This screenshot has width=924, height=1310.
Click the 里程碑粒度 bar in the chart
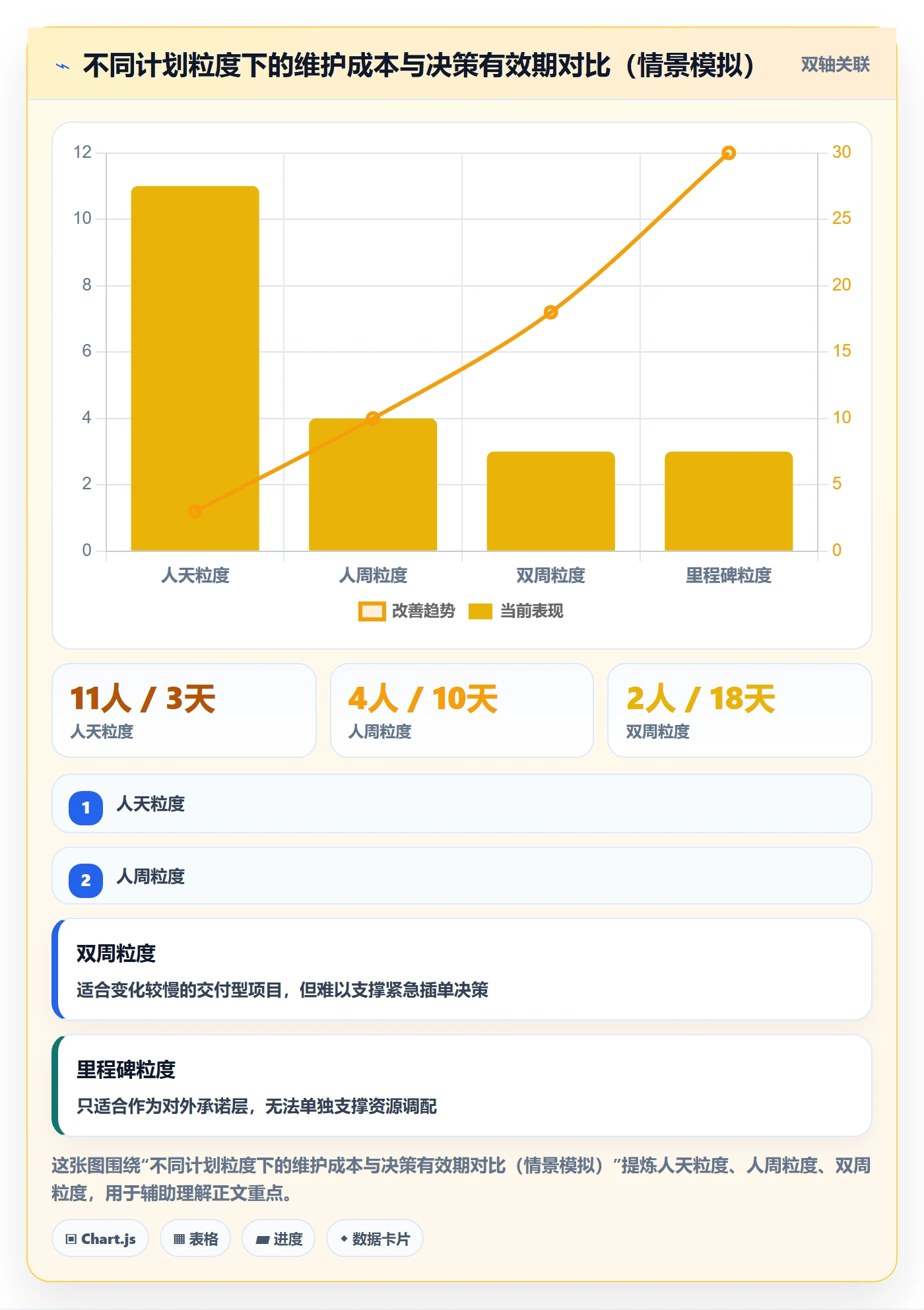point(729,500)
